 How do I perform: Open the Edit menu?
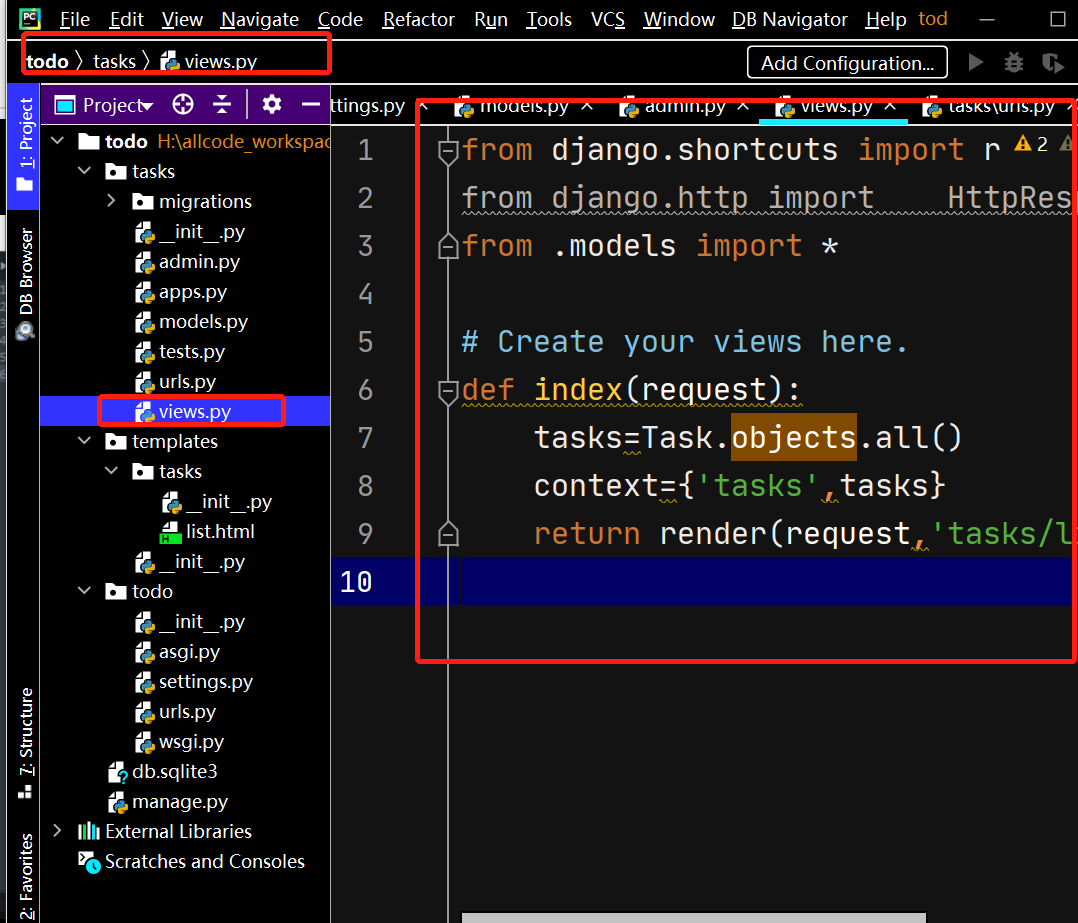[126, 19]
